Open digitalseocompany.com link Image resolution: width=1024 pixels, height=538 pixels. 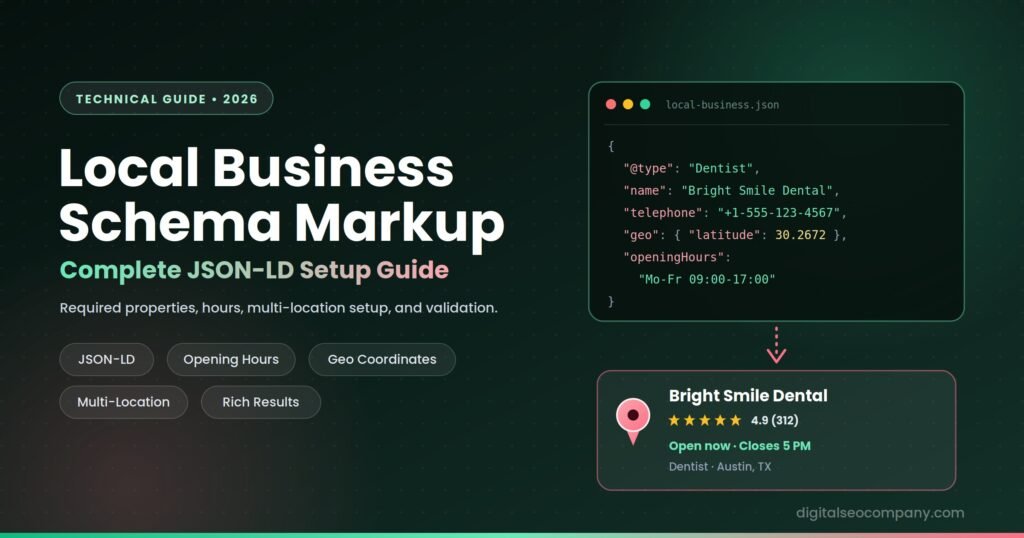[x=880, y=513]
